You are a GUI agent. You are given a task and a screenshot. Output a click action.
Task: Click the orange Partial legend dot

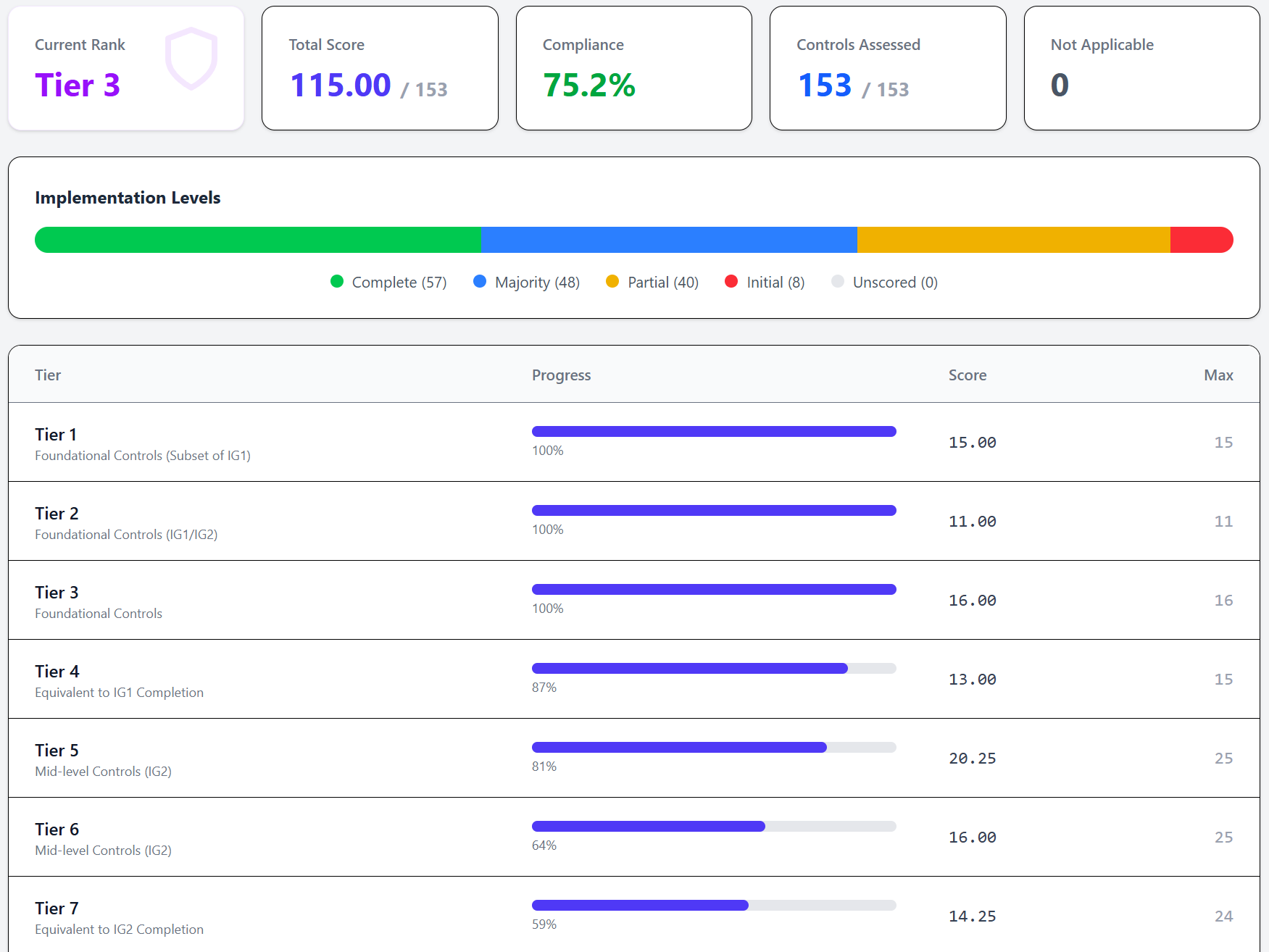coord(612,282)
